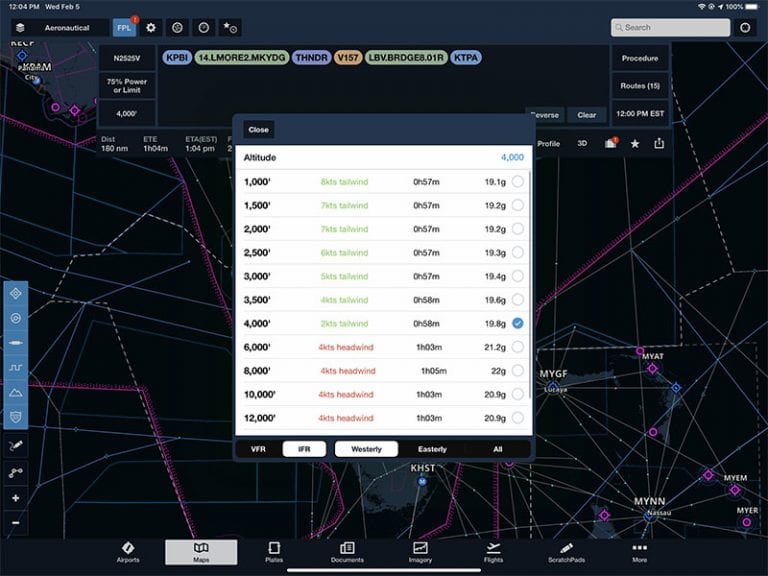Change the 12:00 PM EST departure time
Viewport: 768px width, 576px height.
640,114
